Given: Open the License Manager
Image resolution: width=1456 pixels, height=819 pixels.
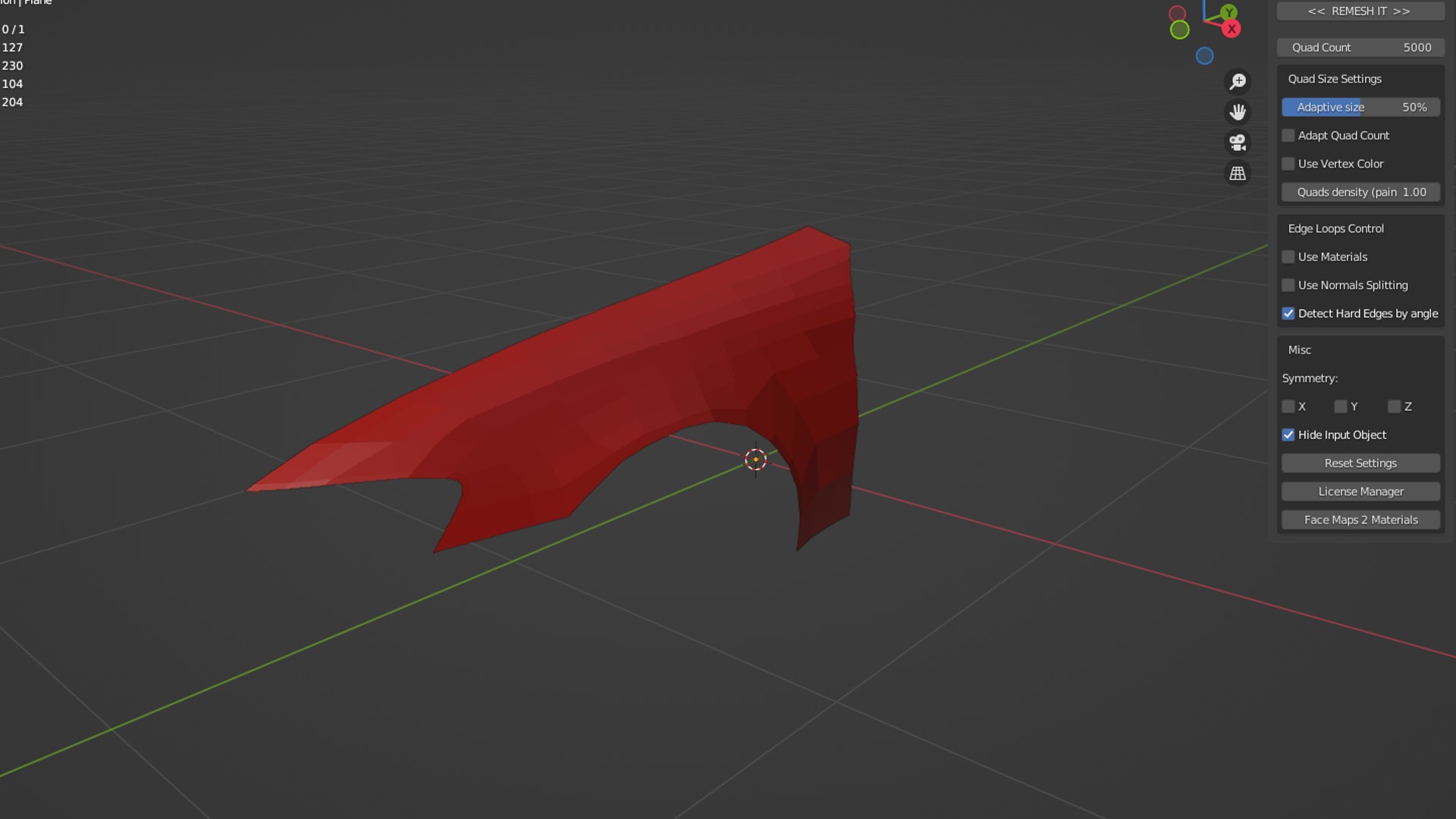Looking at the screenshot, I should tap(1360, 491).
